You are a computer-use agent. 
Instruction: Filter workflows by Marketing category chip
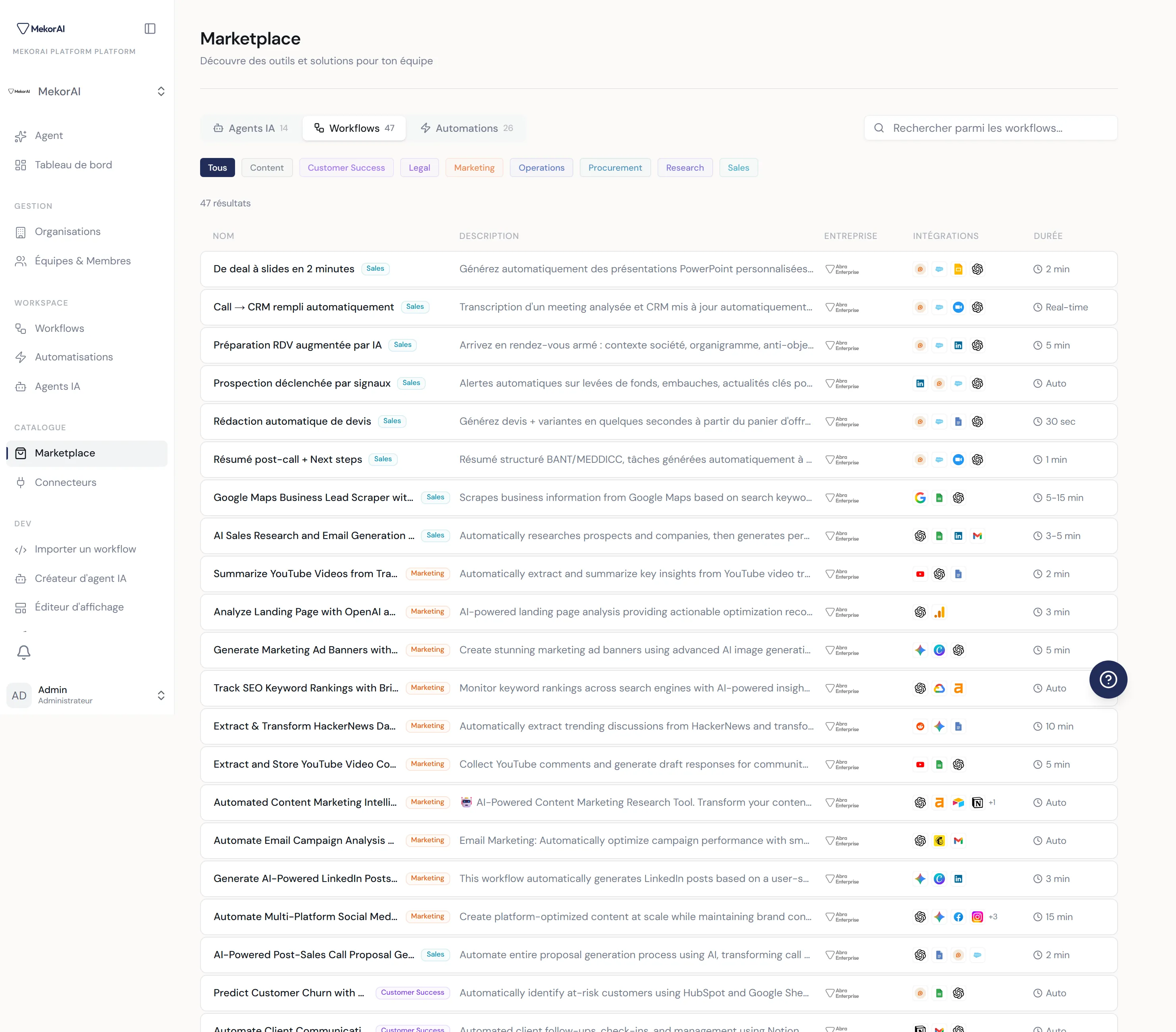coord(474,168)
